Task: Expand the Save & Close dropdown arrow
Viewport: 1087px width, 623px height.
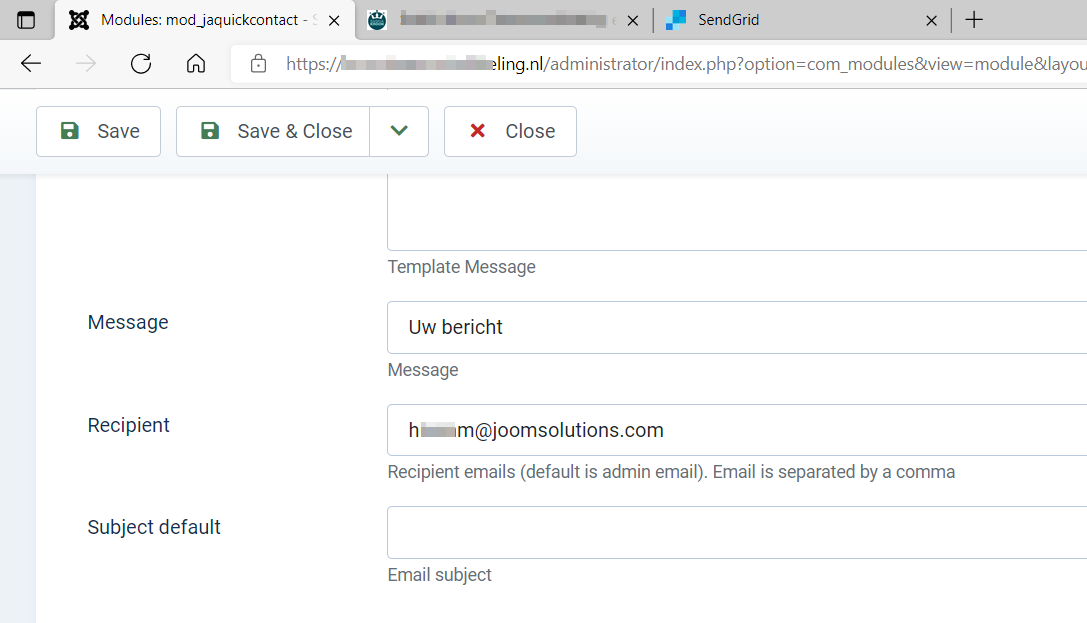Action: 399,131
